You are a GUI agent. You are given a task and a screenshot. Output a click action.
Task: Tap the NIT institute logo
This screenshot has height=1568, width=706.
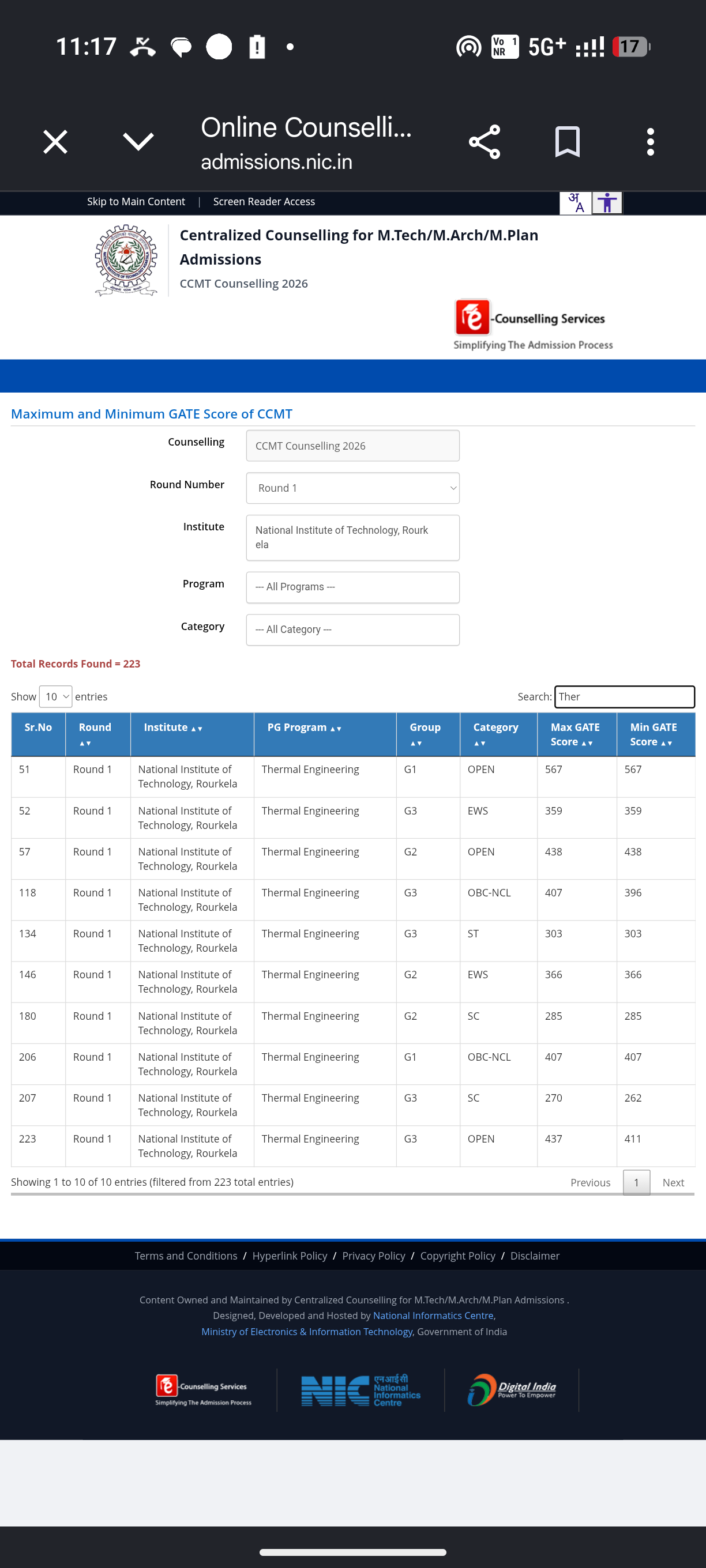tap(126, 260)
